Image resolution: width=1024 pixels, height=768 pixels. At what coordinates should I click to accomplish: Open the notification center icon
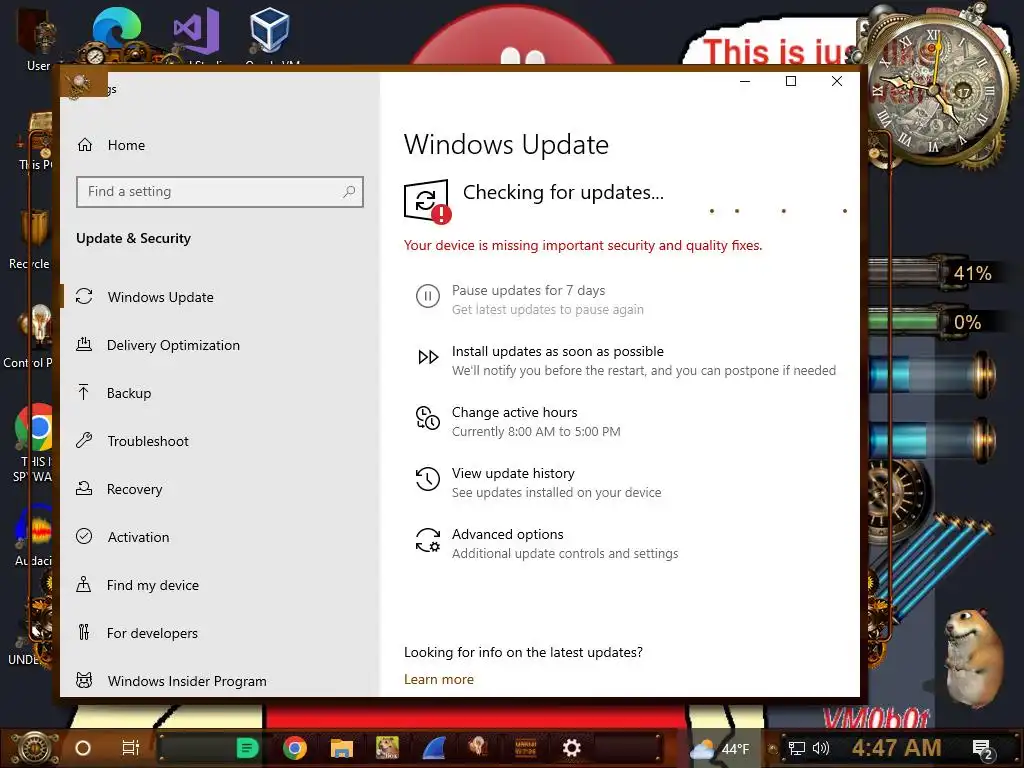(x=982, y=750)
